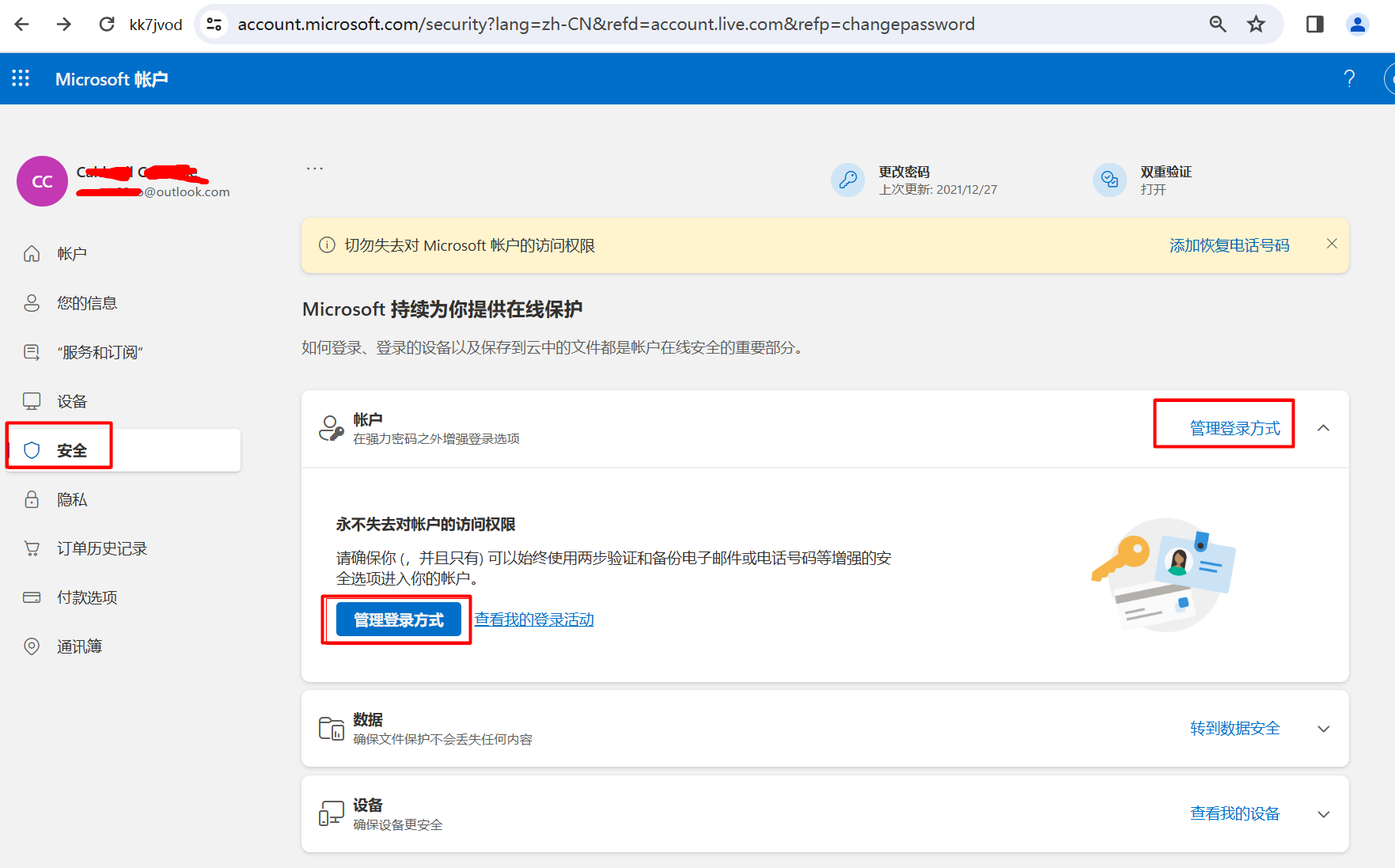This screenshot has width=1395, height=868.
Task: Open 通讯簿 in the sidebar
Action: (x=80, y=646)
